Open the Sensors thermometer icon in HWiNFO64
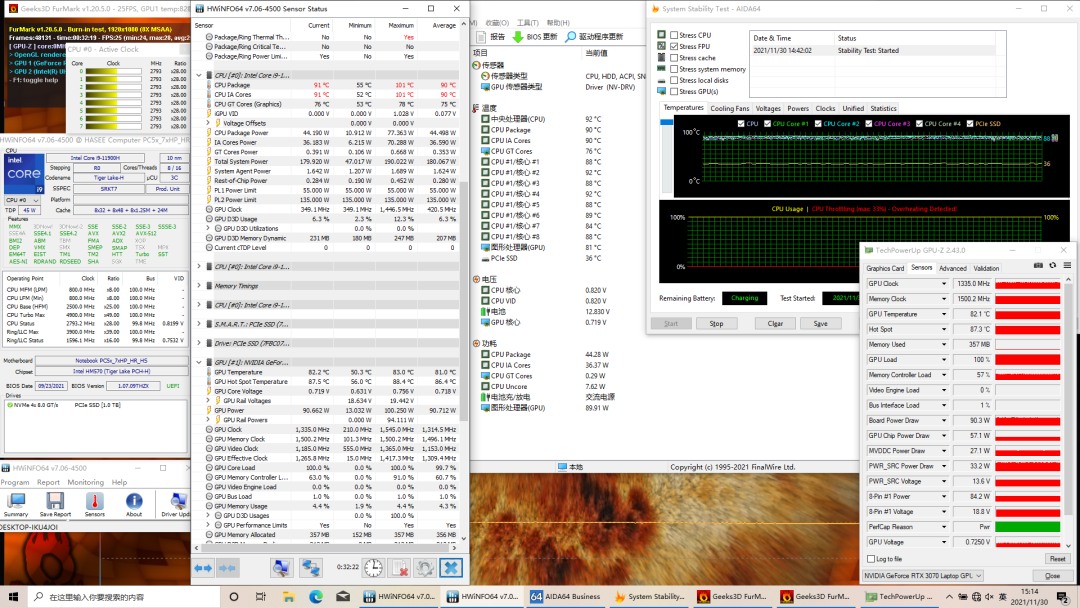 coord(95,501)
